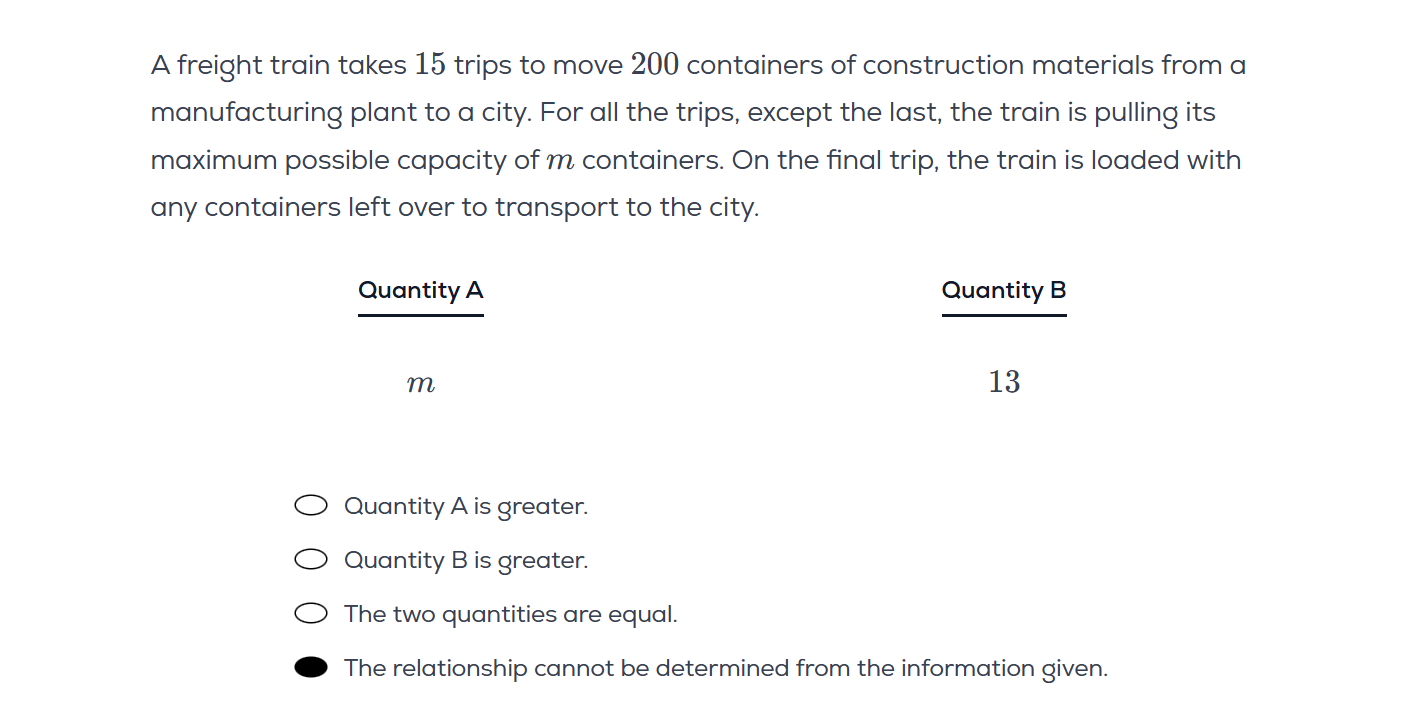
Task: Mark "The two quantities are equal" radio button
Action: coord(311,614)
